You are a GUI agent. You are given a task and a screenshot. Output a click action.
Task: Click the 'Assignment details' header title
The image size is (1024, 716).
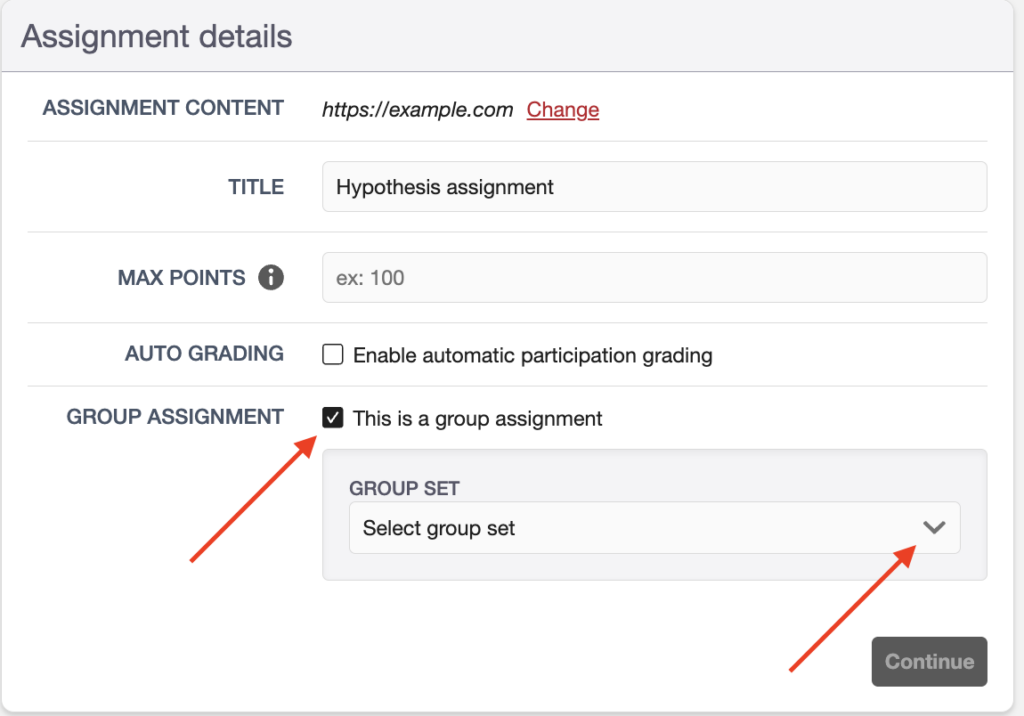157,37
